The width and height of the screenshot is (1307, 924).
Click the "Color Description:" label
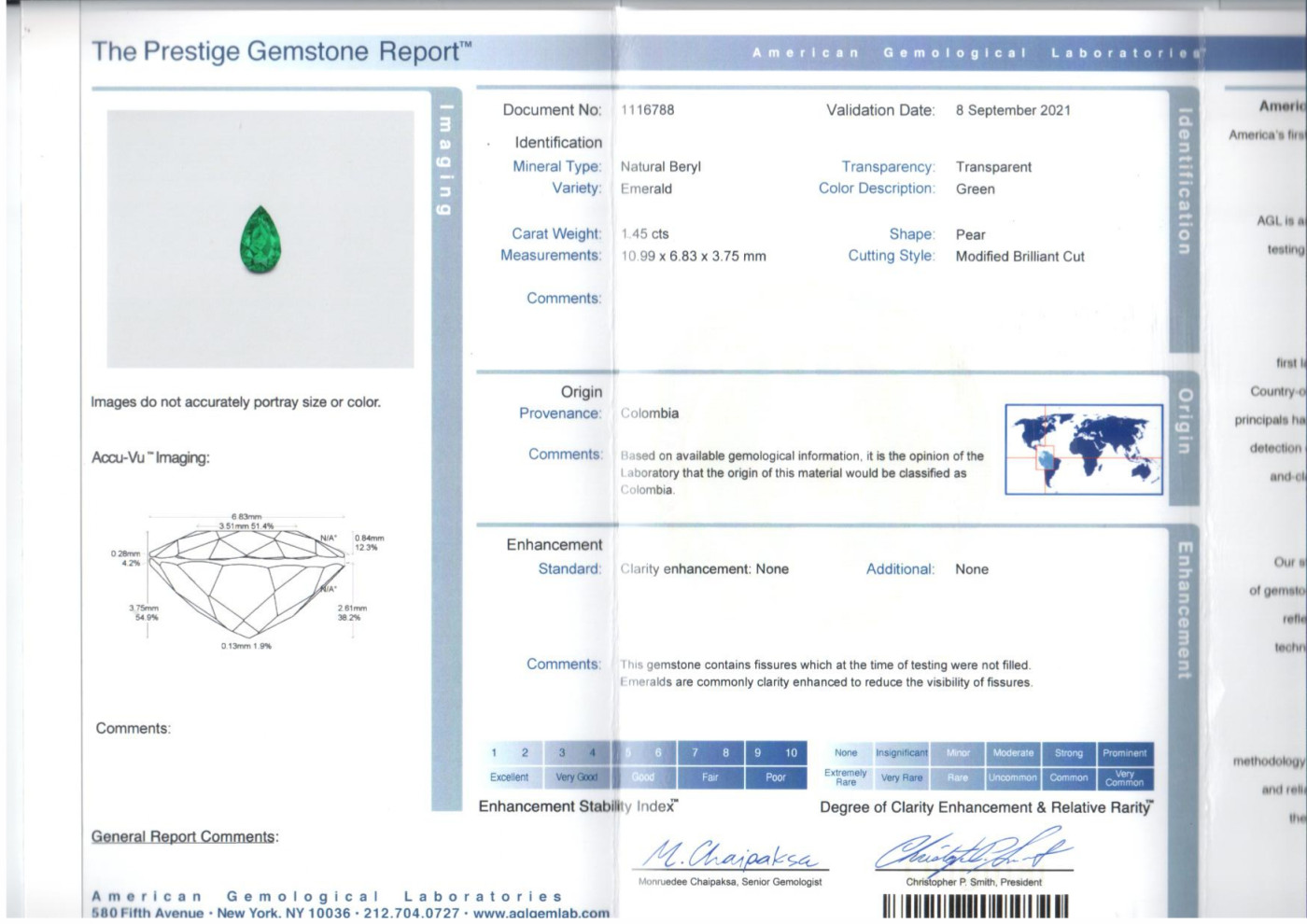(877, 189)
